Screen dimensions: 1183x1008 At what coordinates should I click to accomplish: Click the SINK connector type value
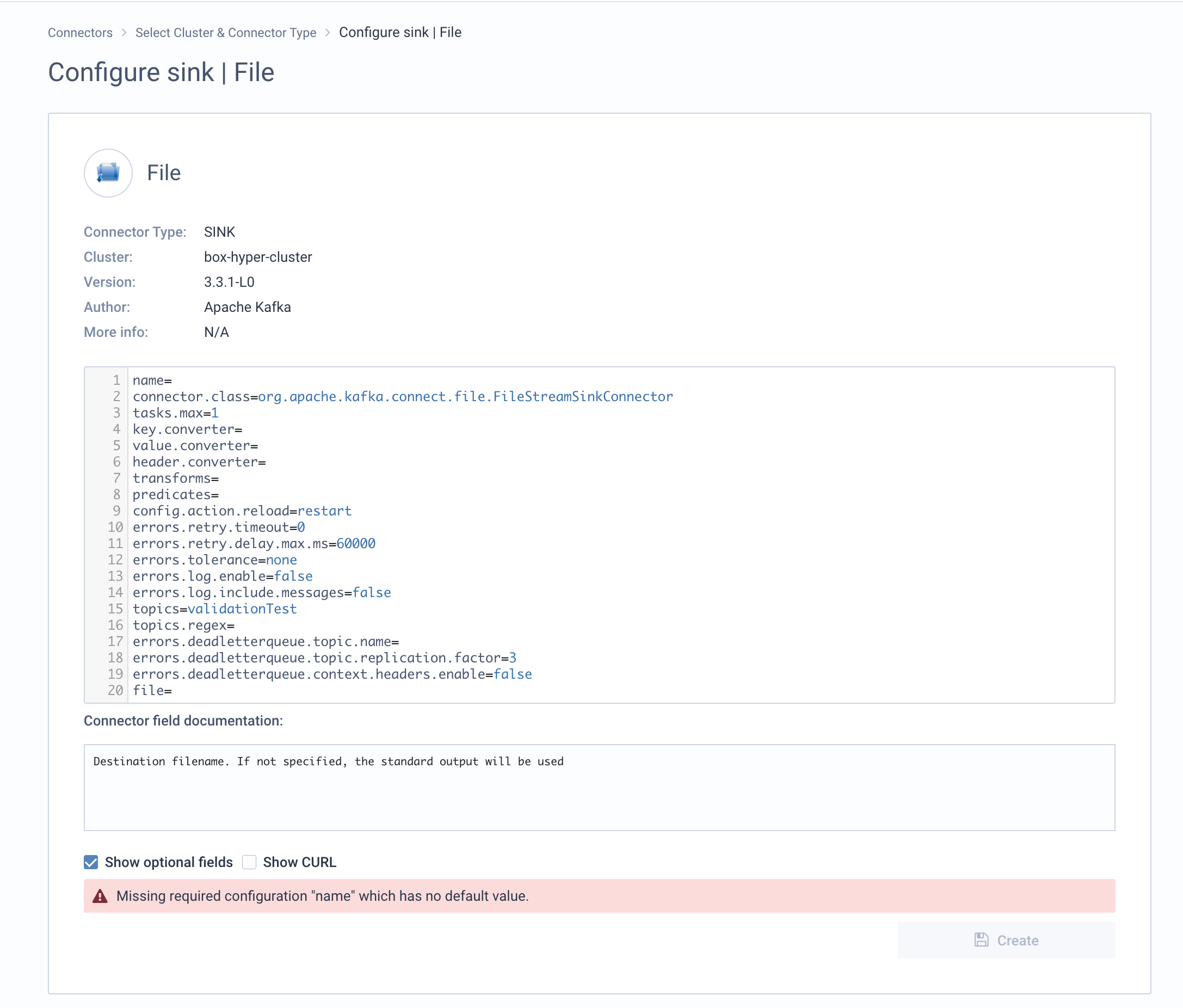pyautogui.click(x=220, y=232)
